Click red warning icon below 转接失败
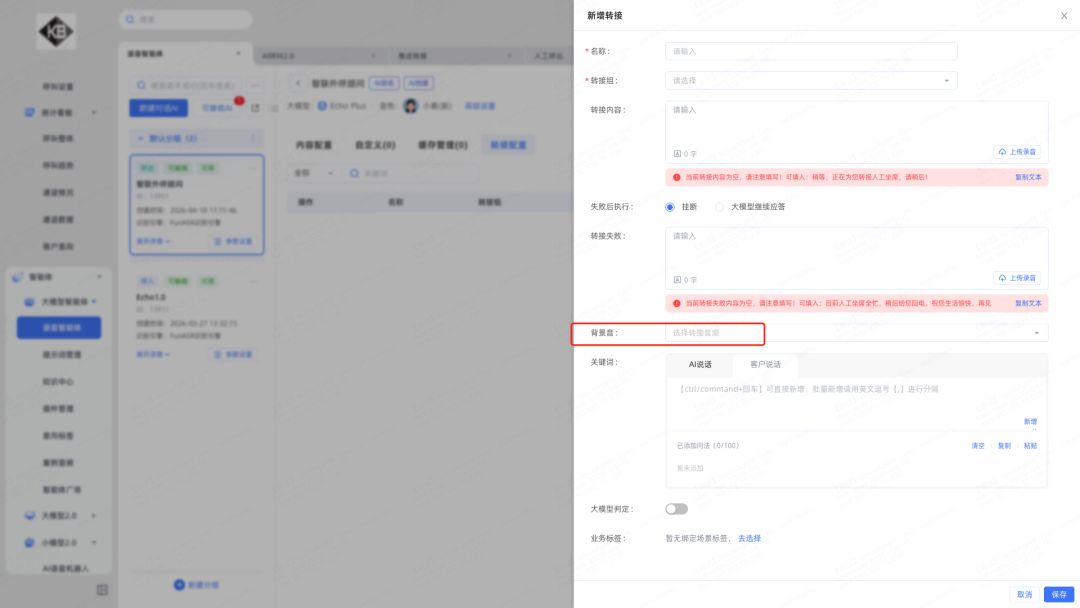The image size is (1080, 608). pyautogui.click(x=677, y=303)
